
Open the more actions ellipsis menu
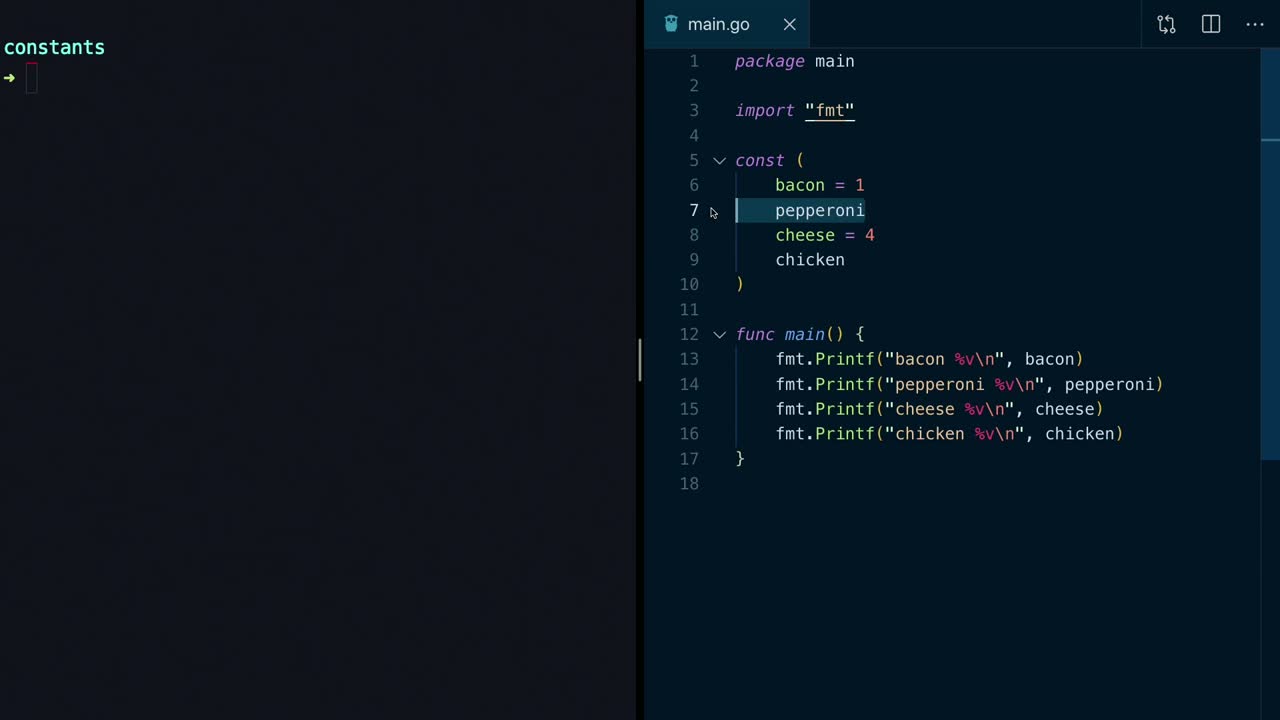1254,24
